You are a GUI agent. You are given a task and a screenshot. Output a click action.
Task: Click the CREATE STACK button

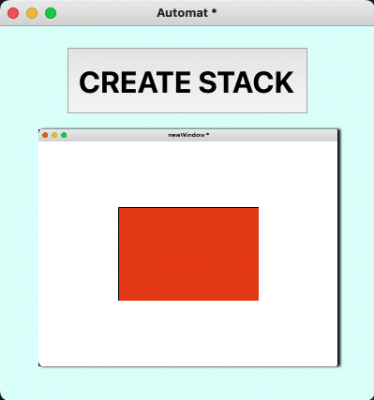(x=187, y=81)
